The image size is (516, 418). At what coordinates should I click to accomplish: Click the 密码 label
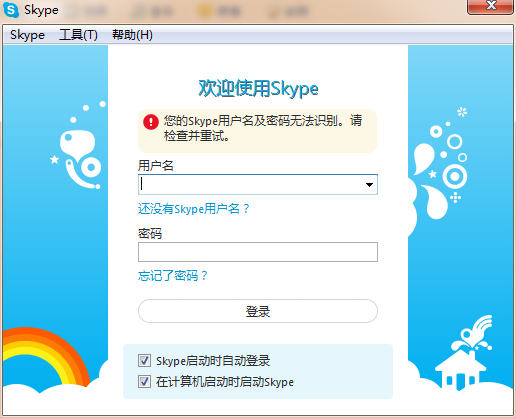[150, 233]
